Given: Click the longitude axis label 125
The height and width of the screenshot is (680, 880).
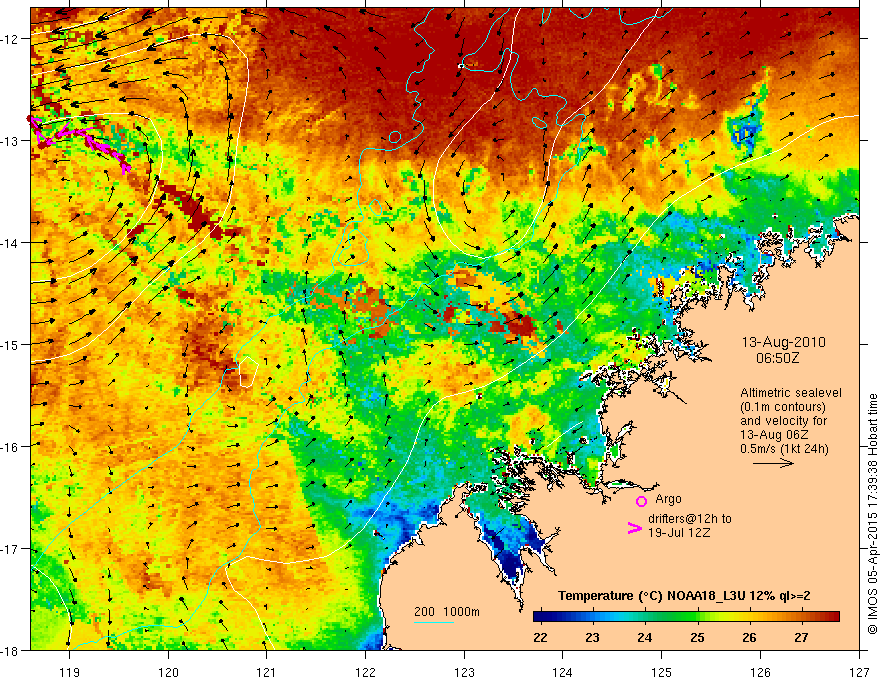Looking at the screenshot, I should (662, 672).
